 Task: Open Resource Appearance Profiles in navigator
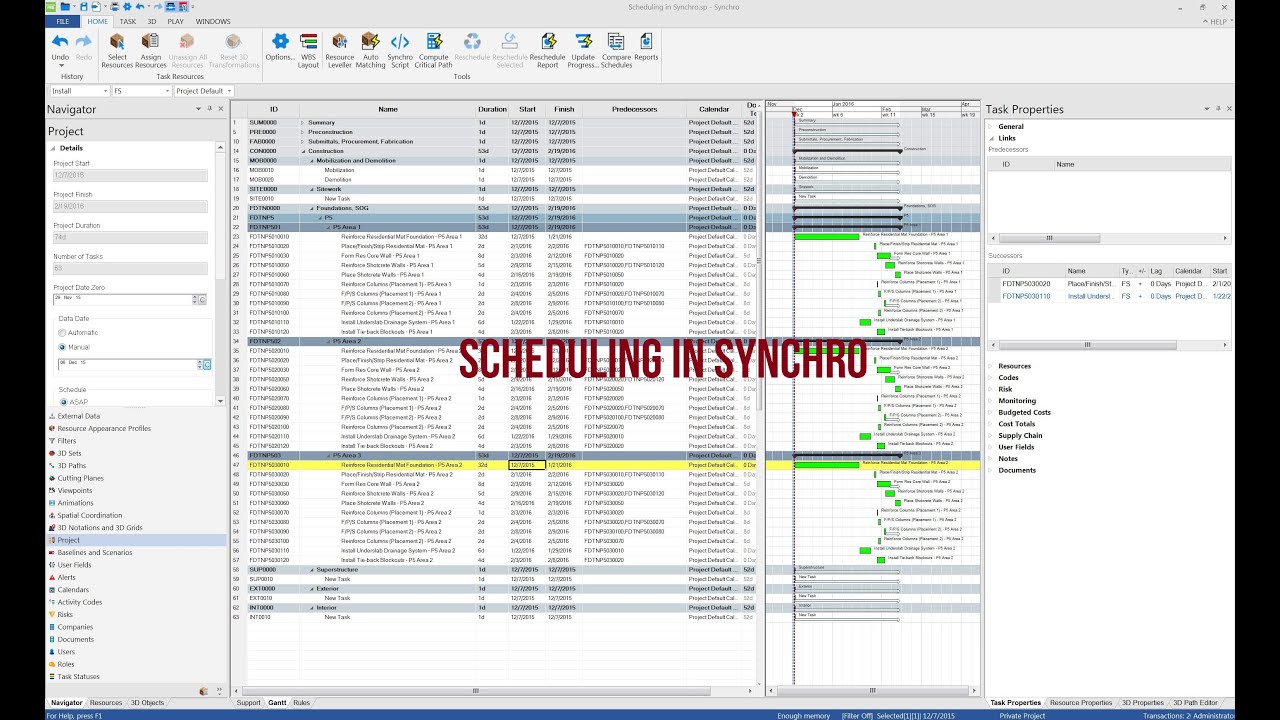(x=104, y=428)
